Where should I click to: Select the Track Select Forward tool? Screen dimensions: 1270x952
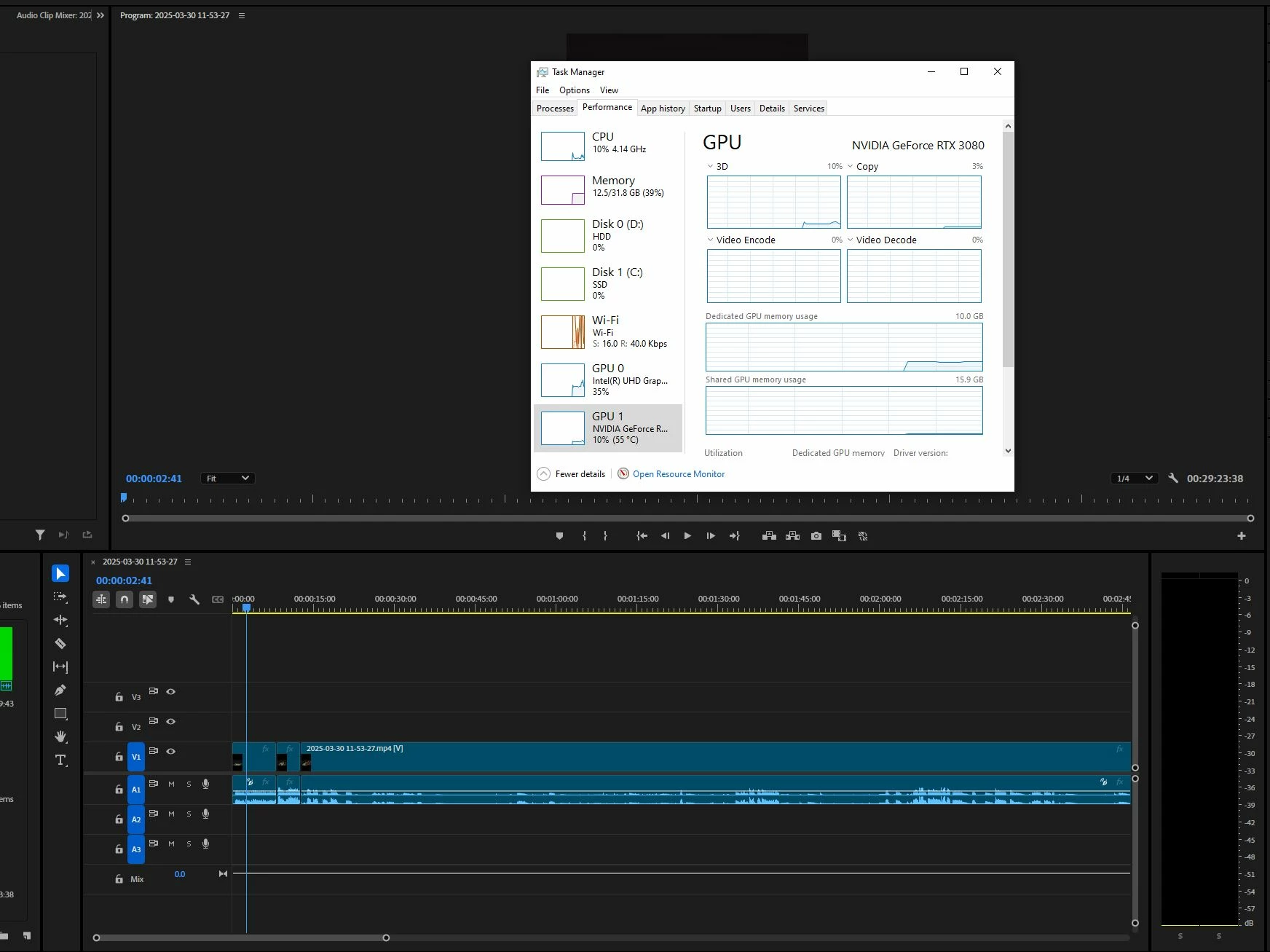tap(60, 597)
